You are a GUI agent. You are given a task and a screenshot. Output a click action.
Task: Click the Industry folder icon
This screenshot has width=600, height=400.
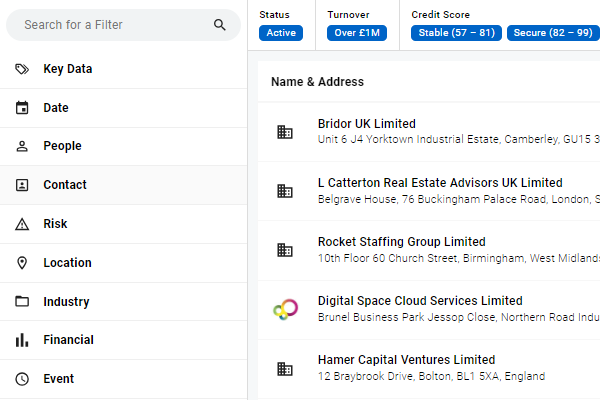click(22, 302)
